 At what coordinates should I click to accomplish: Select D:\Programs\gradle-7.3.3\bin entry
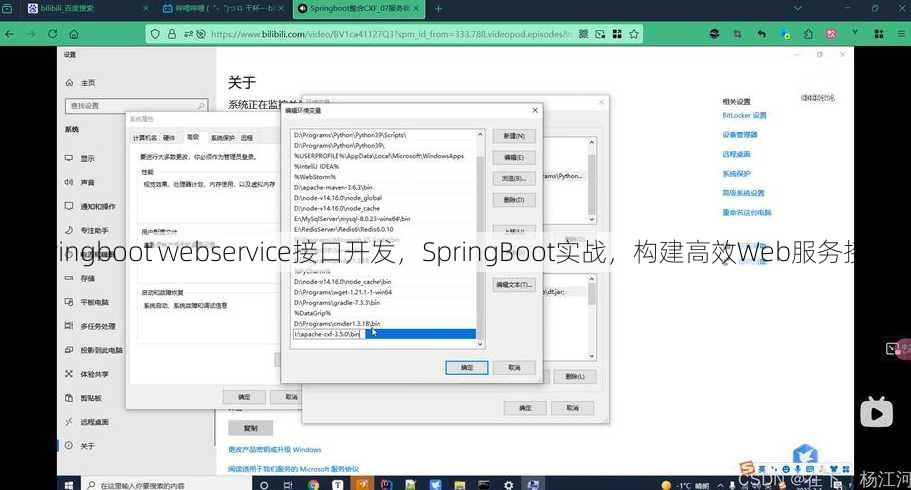383,303
